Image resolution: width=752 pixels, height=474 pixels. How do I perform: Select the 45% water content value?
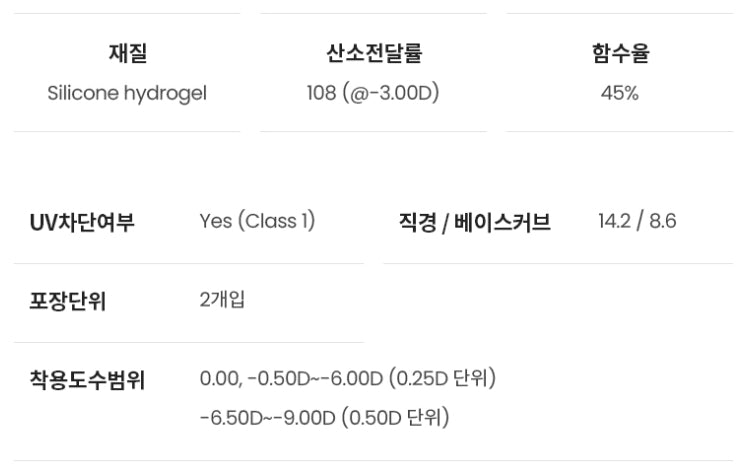coord(620,94)
